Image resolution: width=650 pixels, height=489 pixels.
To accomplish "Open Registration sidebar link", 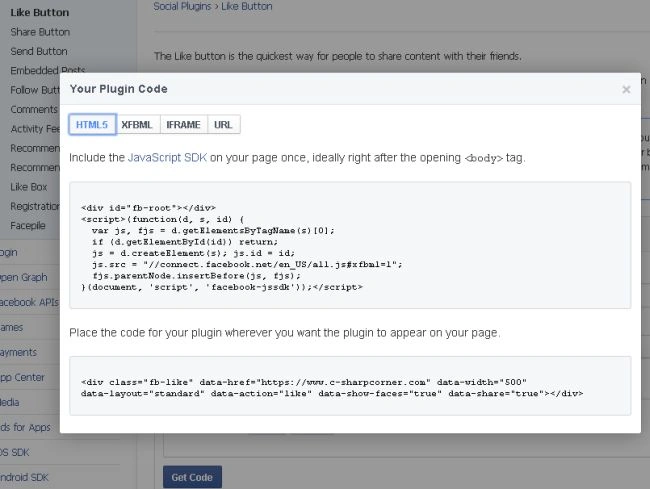I will pos(35,206).
